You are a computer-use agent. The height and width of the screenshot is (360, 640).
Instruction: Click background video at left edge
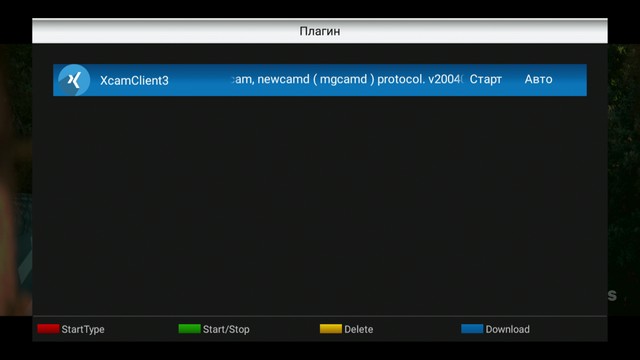16,180
